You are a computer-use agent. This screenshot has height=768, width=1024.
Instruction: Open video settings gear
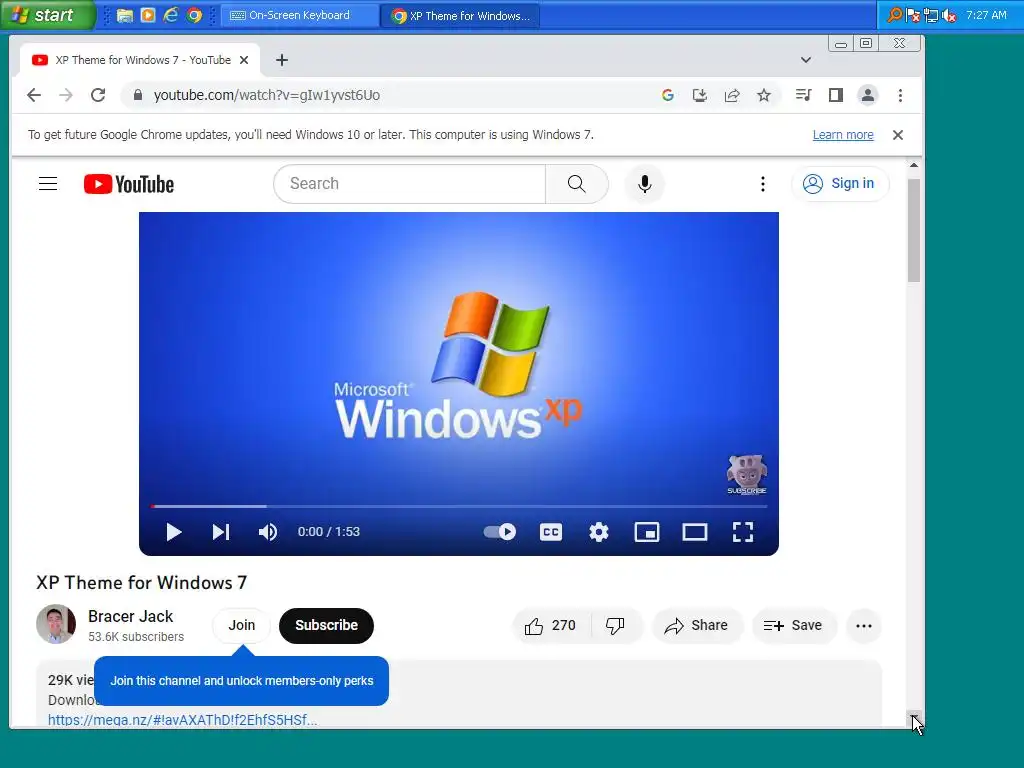click(599, 532)
